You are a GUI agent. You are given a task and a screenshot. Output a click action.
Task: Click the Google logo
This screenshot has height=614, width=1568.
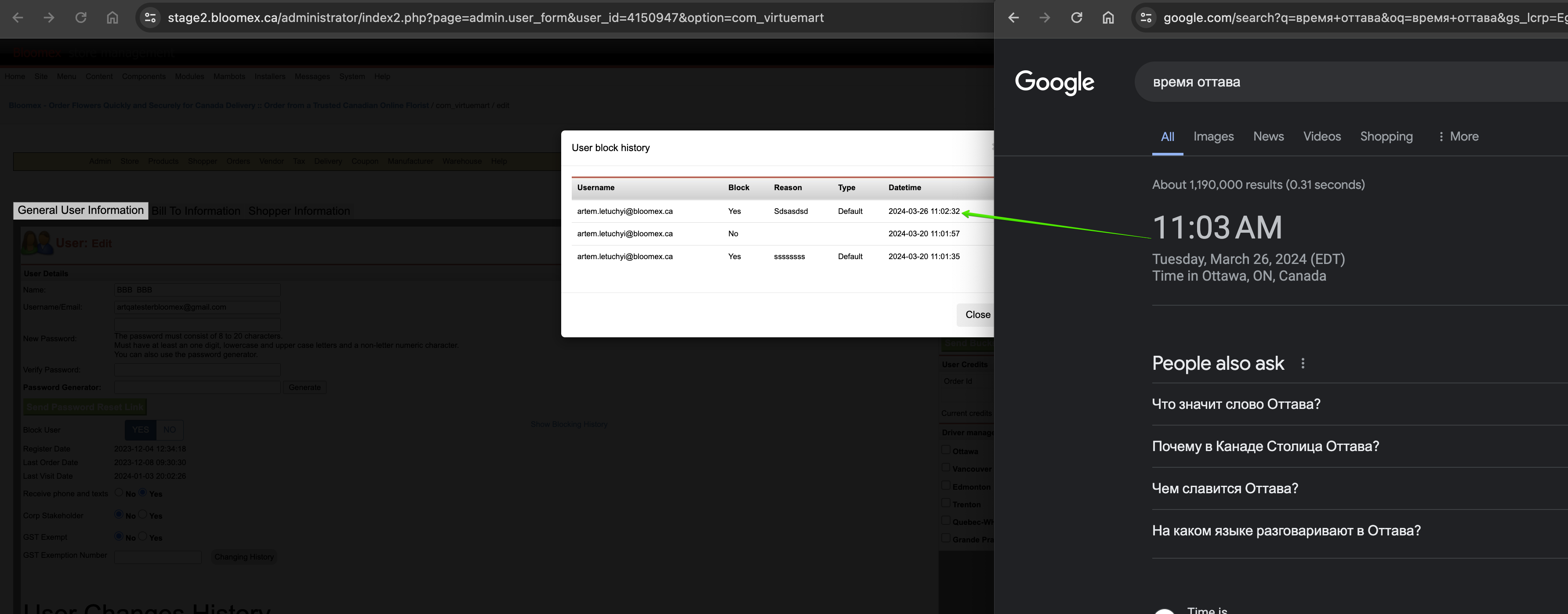click(x=1054, y=82)
